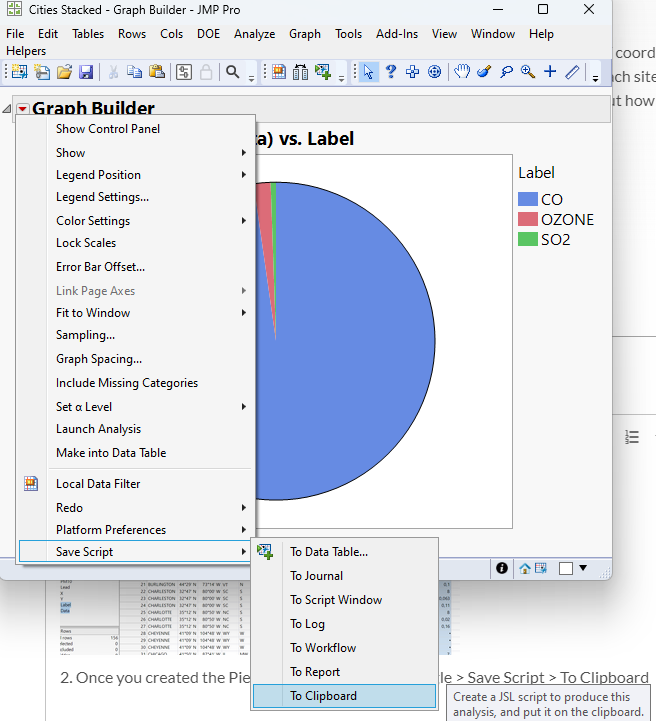Expand the tools toolbar overflow arrow
656x721 pixels.
pyautogui.click(x=595, y=79)
